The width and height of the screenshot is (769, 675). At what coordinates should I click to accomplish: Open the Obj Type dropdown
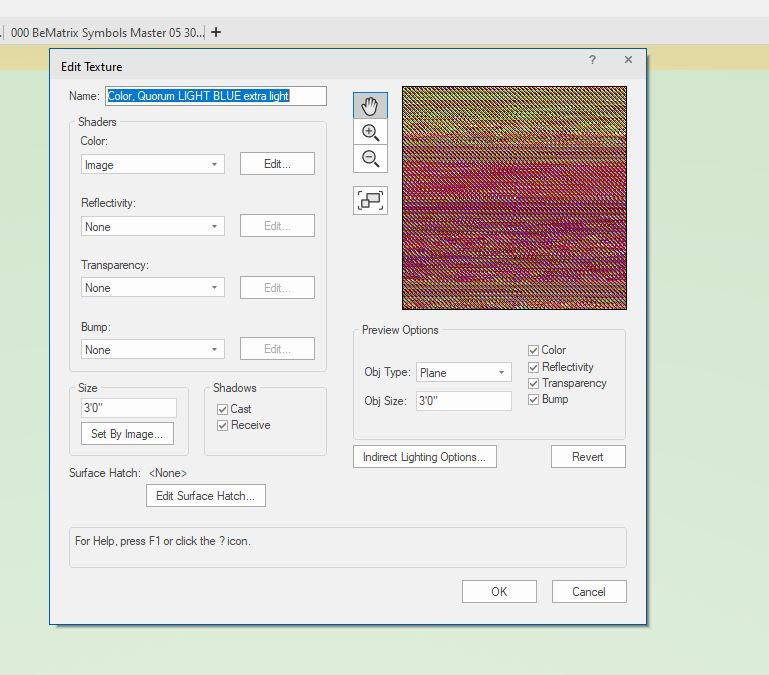[x=463, y=373]
